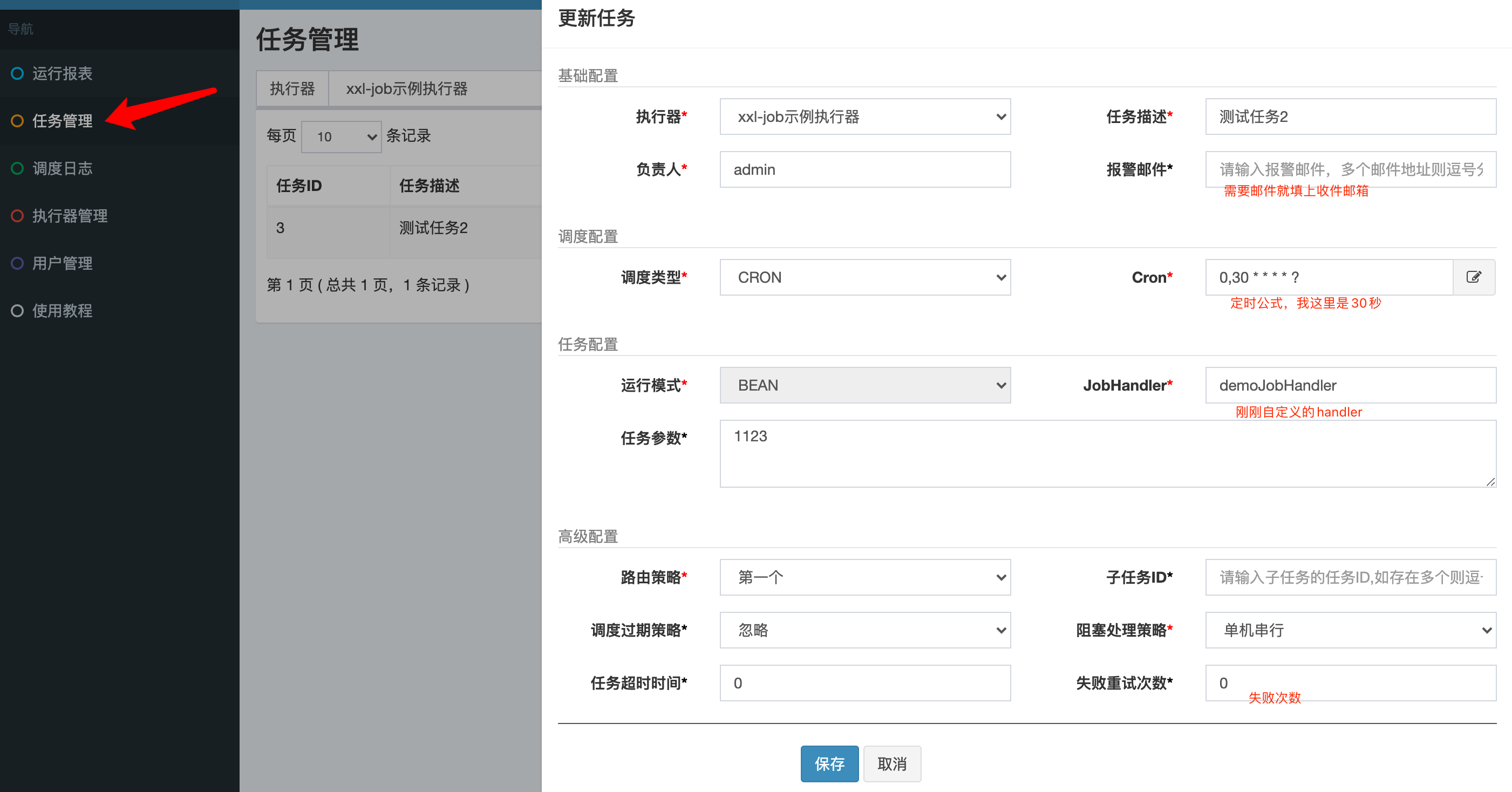Click the textarea resize handle corner
Image resolution: width=1512 pixels, height=792 pixels.
[x=1490, y=482]
